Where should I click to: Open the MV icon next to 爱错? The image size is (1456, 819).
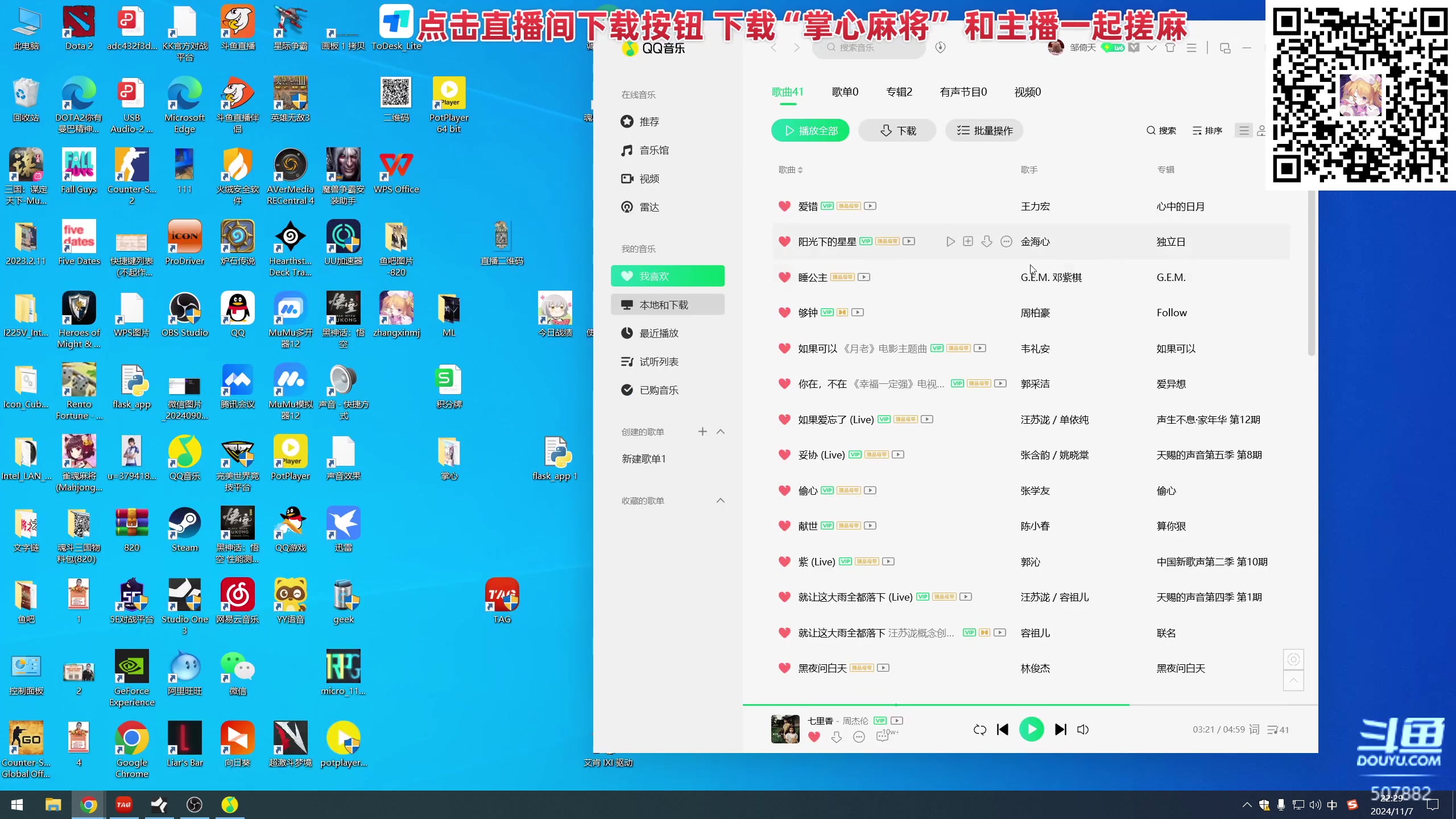coord(870,206)
